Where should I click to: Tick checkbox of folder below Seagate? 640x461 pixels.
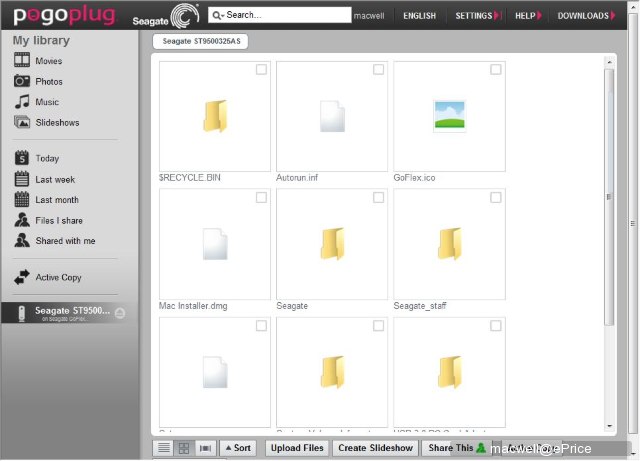[378, 326]
